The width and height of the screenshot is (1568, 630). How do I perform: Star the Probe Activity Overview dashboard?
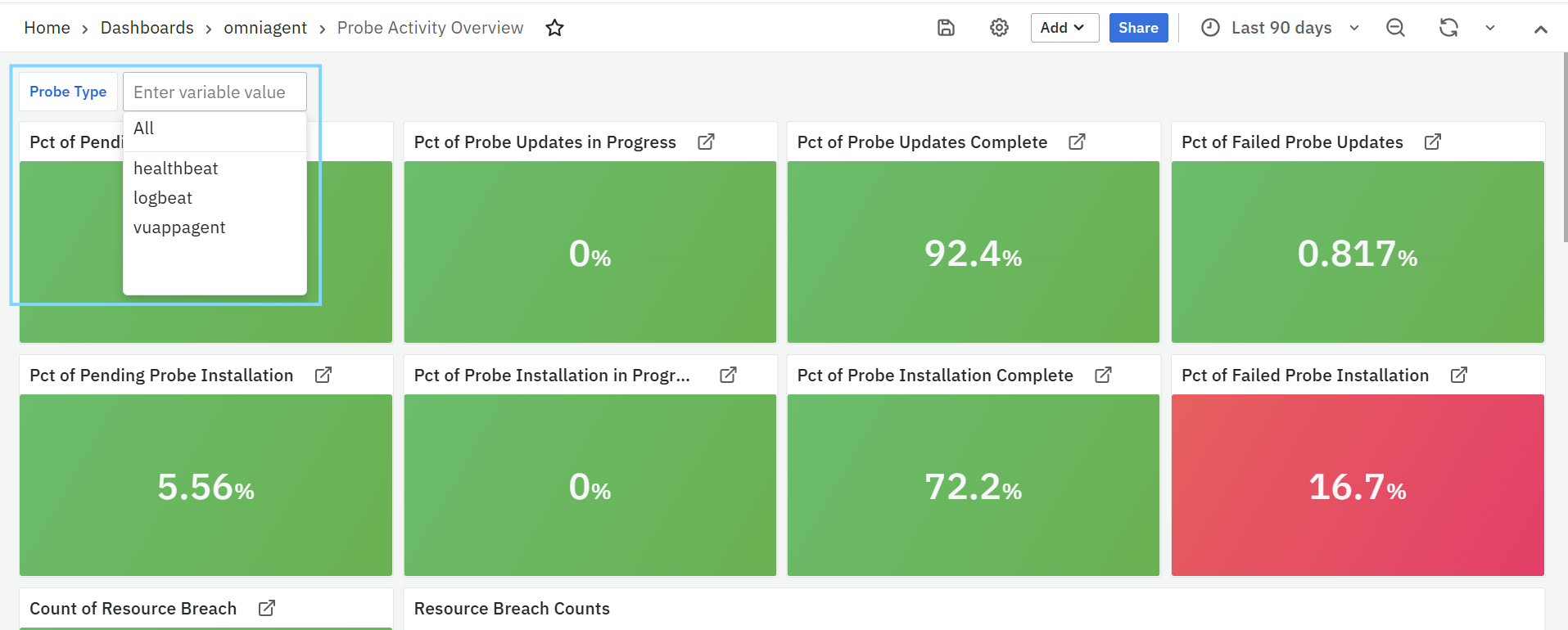554,28
